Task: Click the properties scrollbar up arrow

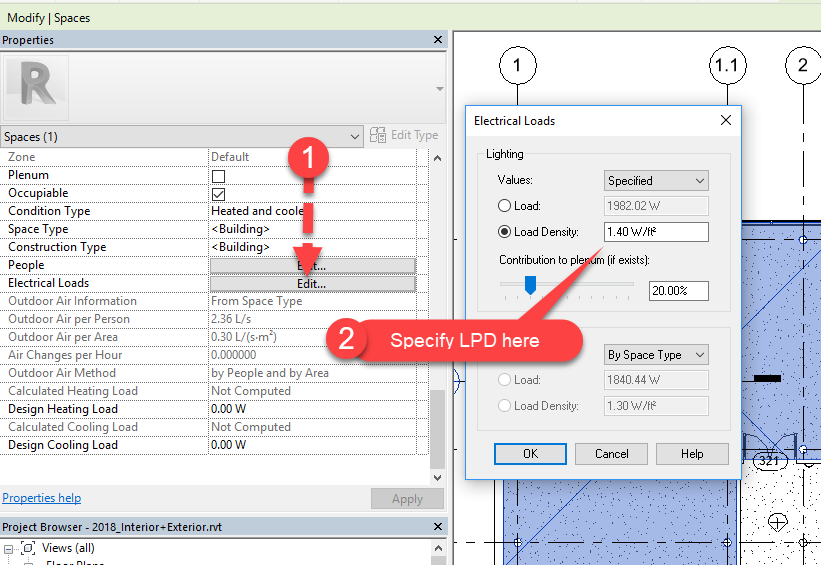Action: (x=438, y=158)
